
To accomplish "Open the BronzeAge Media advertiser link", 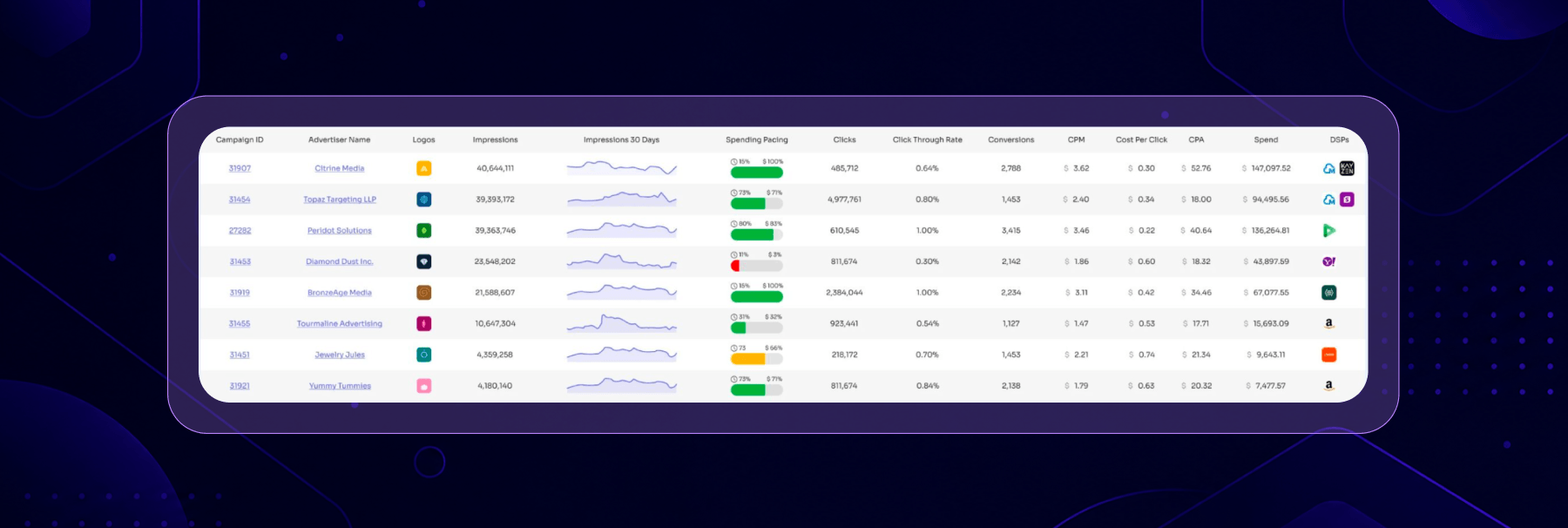I will coord(340,293).
